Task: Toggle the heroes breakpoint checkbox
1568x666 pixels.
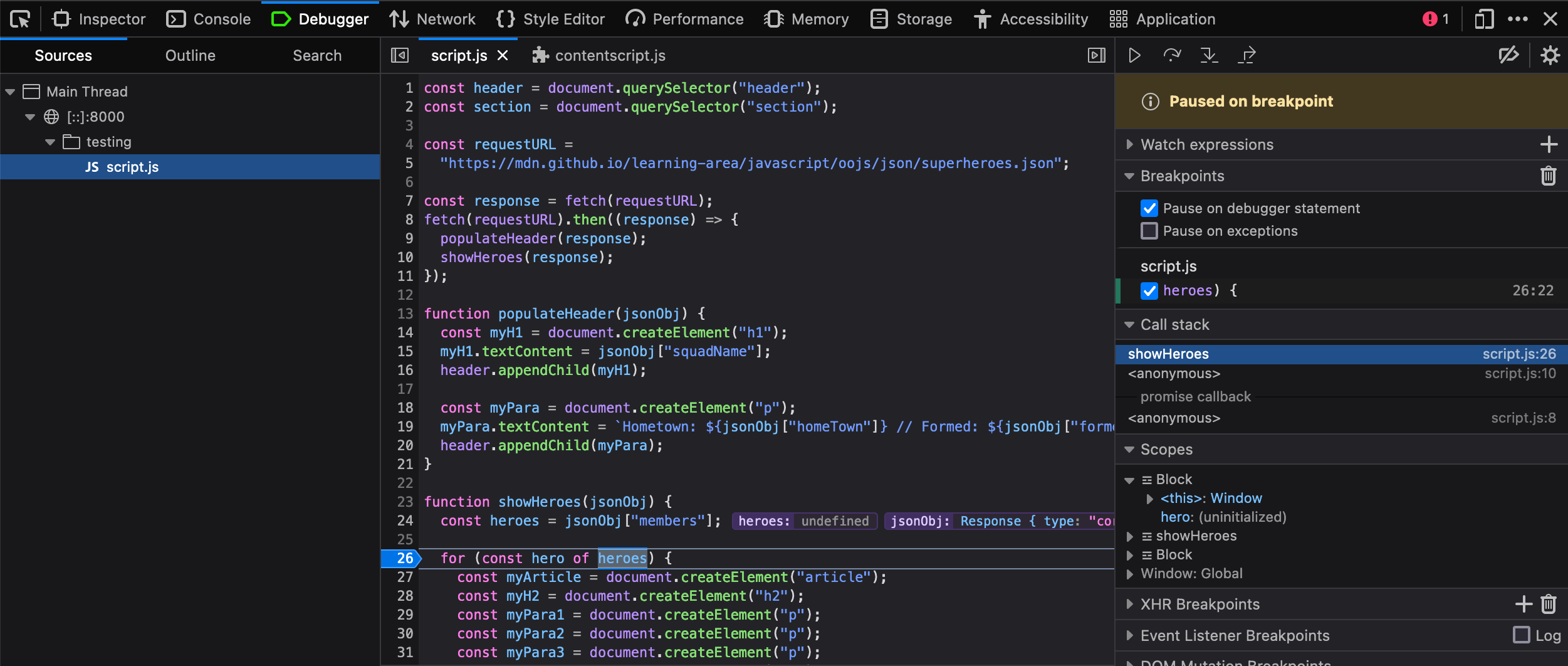Action: (1149, 290)
